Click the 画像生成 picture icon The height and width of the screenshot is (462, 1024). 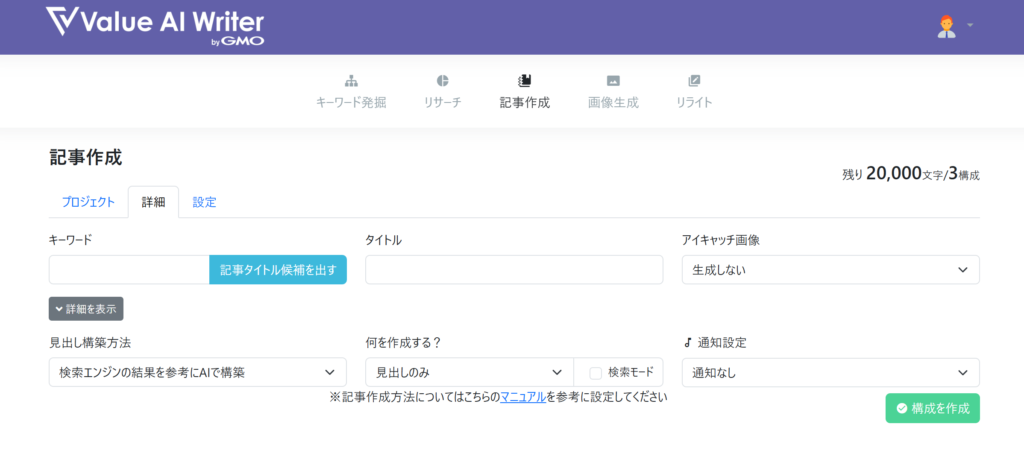point(613,81)
